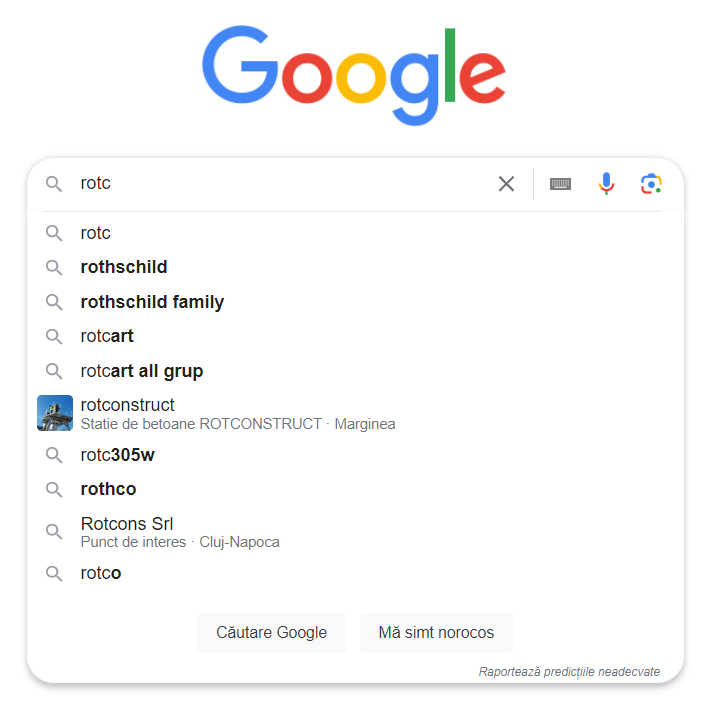
Task: Click the search icon beside rotc305w
Action: coord(54,455)
